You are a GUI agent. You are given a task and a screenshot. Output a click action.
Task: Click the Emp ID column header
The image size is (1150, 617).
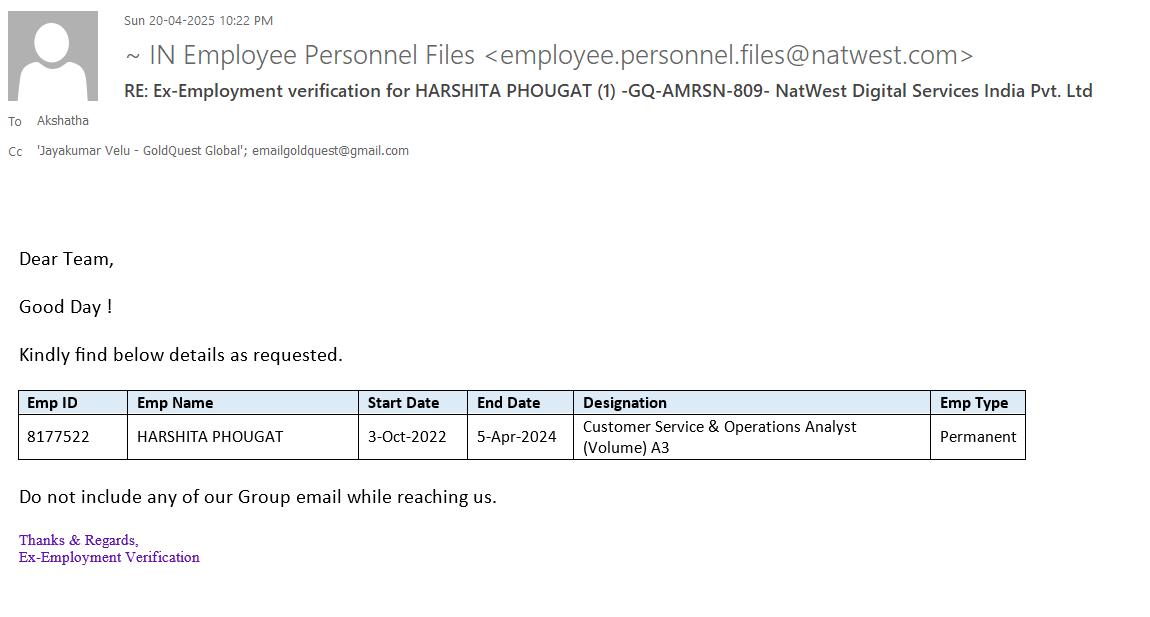[52, 403]
